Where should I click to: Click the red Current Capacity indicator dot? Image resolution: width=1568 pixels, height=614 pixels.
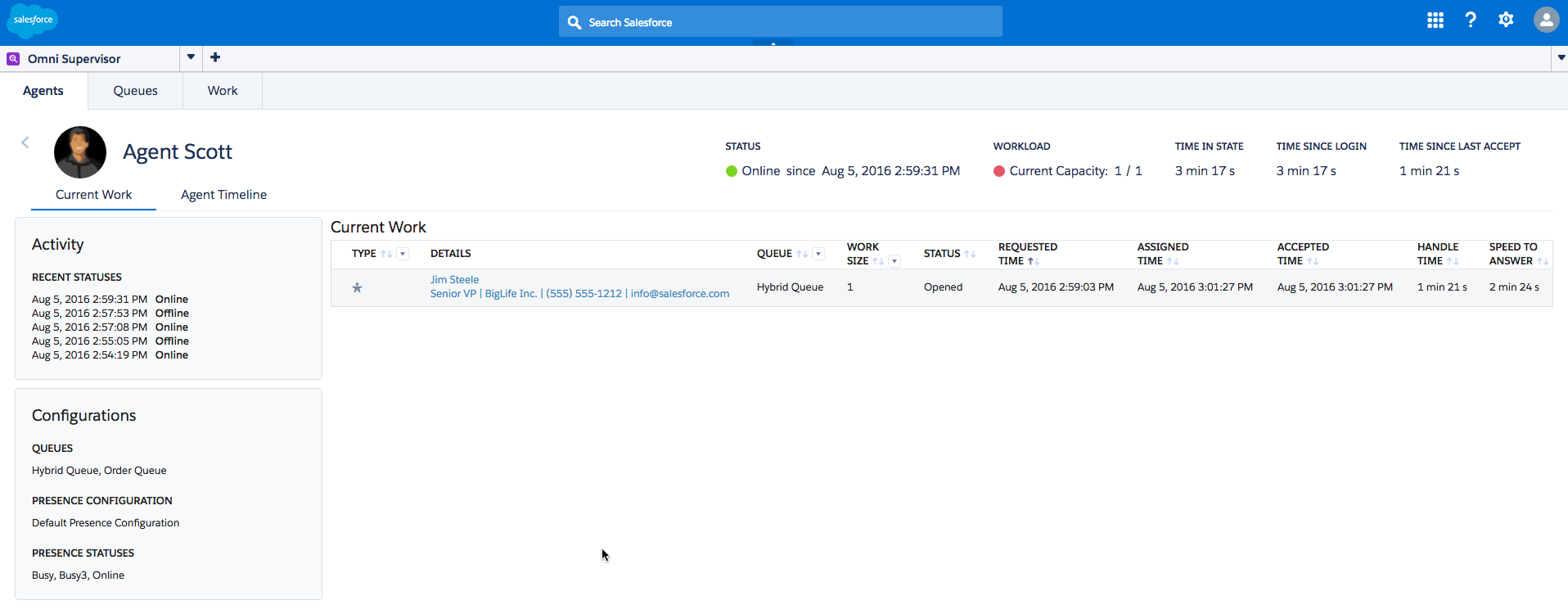click(999, 171)
